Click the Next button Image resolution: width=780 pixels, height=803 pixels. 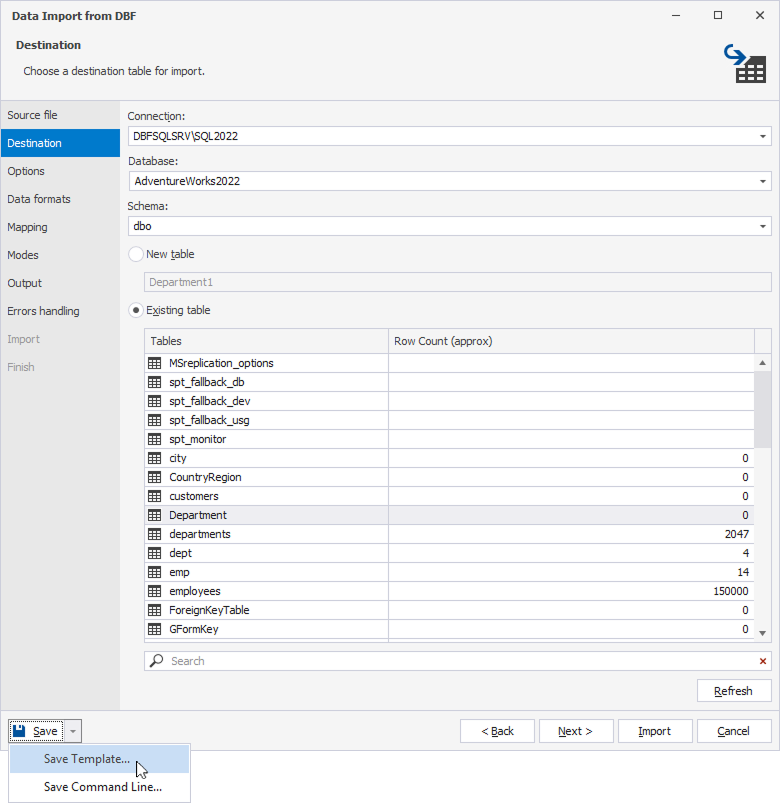(x=576, y=731)
